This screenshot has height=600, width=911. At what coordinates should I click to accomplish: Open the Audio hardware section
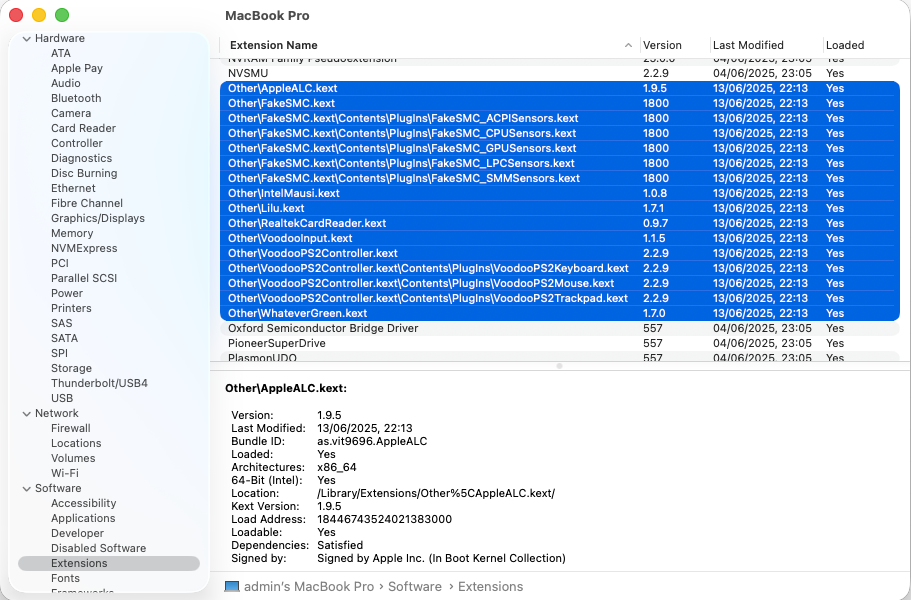tap(66, 84)
